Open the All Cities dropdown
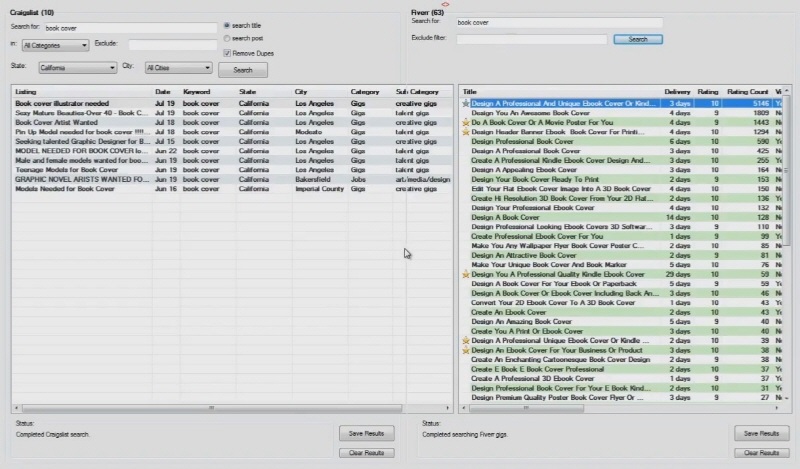The image size is (800, 469). pos(178,68)
